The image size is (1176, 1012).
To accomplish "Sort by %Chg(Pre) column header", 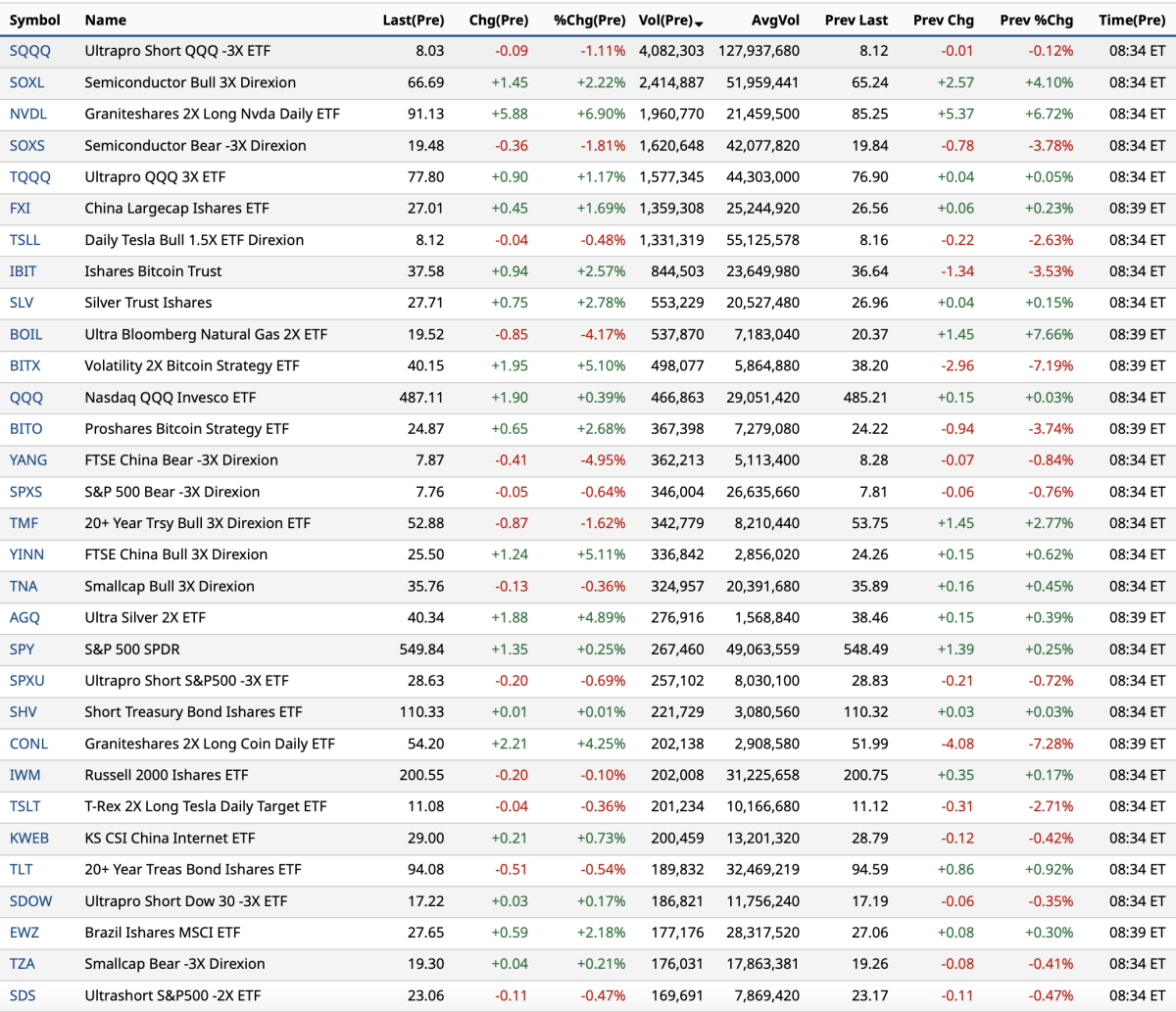I will 589,20.
